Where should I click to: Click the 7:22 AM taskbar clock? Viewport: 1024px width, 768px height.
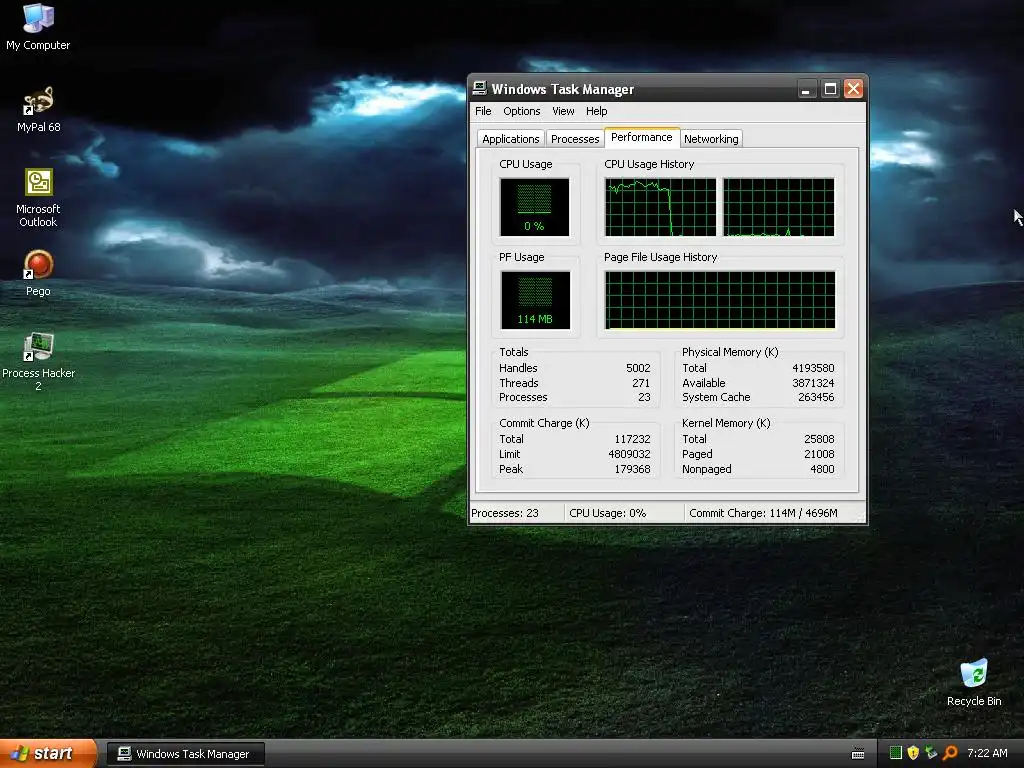[x=987, y=753]
